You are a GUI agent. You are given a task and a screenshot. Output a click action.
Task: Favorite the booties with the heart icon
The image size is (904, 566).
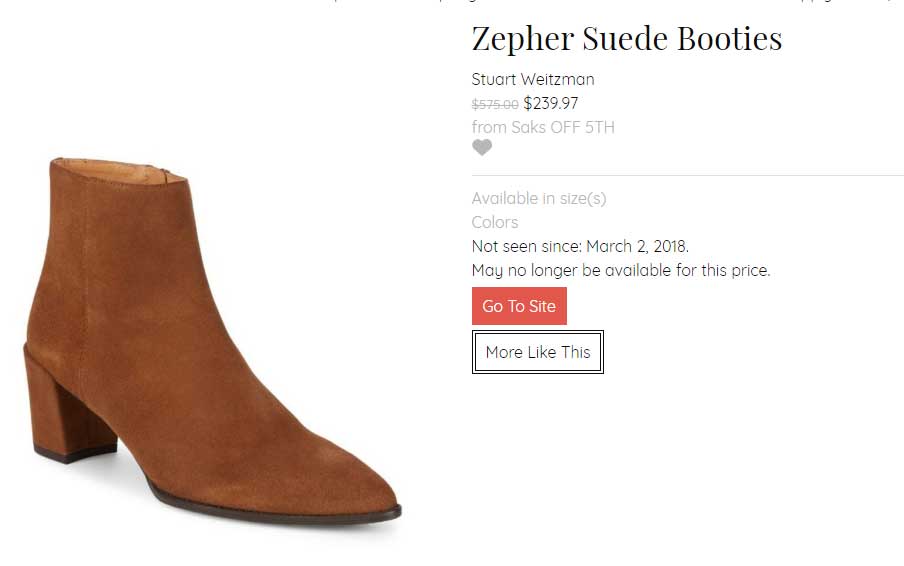coord(482,148)
